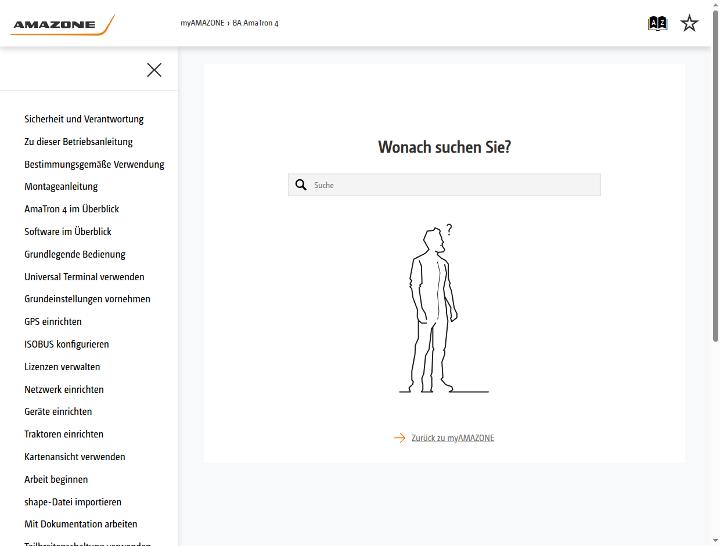The image size is (720, 546).
Task: Open Universal Terminal verwenden
Action: 84,276
